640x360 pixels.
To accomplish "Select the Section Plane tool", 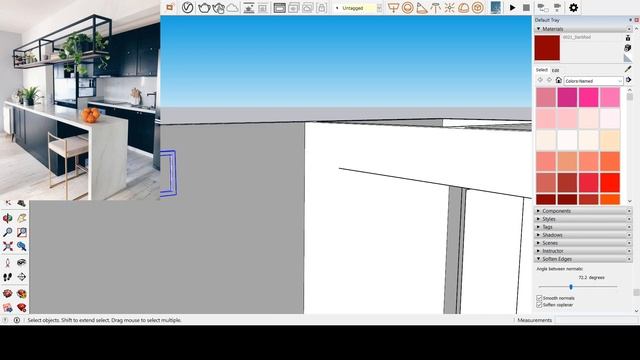I will 22,277.
